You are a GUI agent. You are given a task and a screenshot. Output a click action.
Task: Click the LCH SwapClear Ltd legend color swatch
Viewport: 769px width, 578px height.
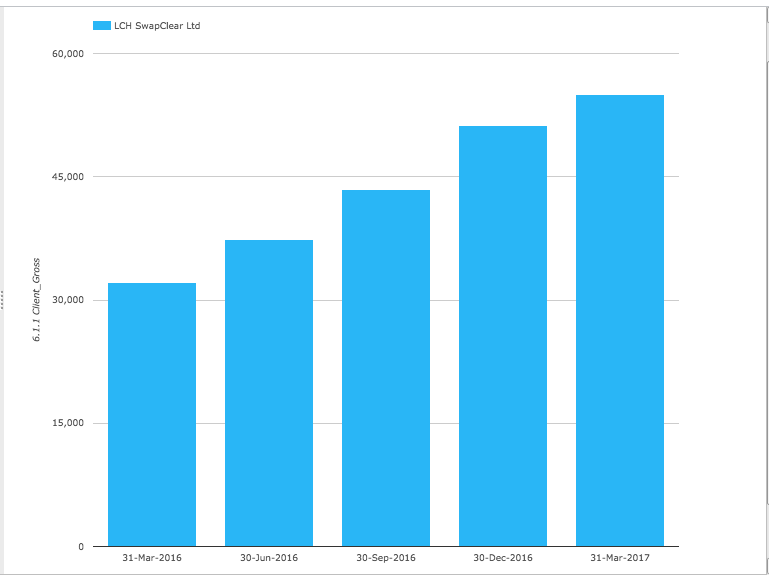[102, 25]
